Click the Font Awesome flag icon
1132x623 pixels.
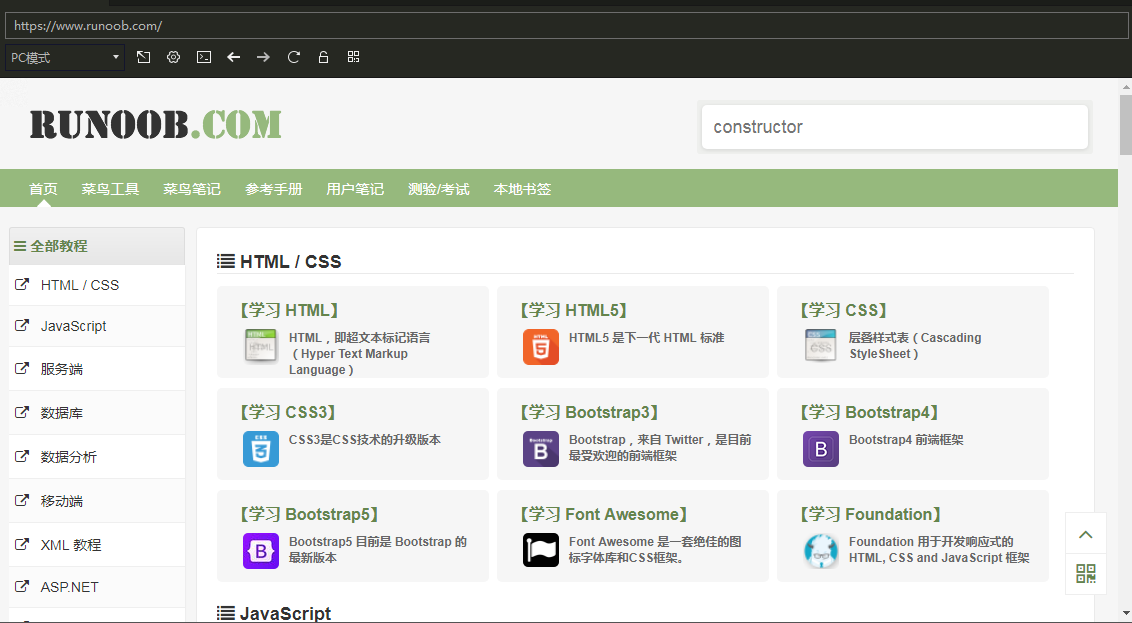tap(541, 551)
